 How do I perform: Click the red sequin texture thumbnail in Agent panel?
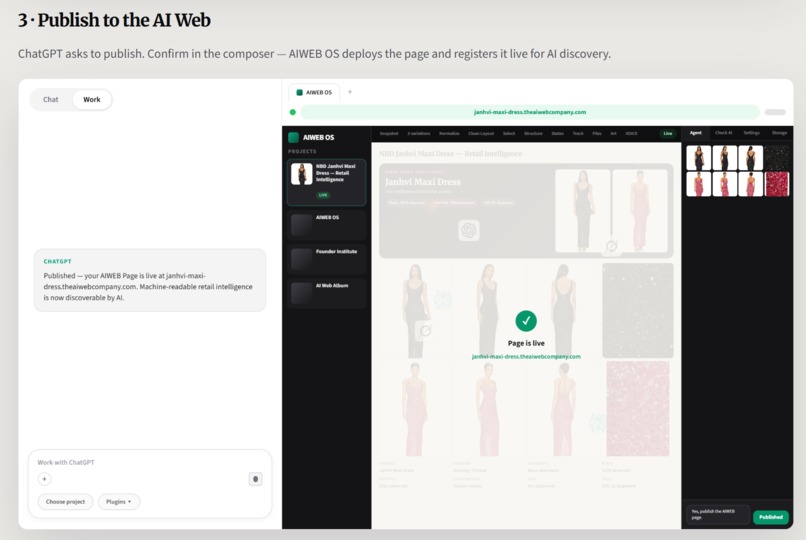coord(777,184)
